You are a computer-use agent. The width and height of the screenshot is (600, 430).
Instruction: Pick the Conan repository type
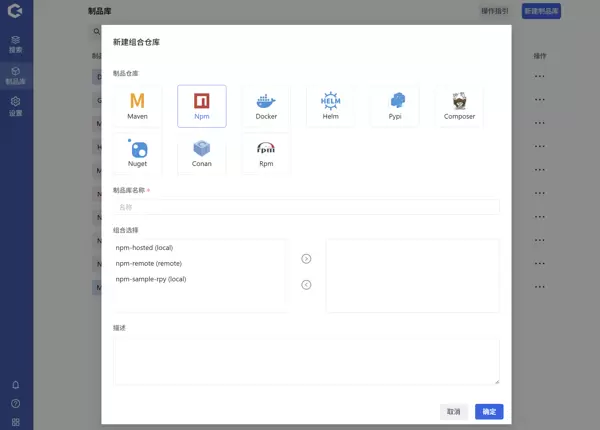[x=202, y=153]
